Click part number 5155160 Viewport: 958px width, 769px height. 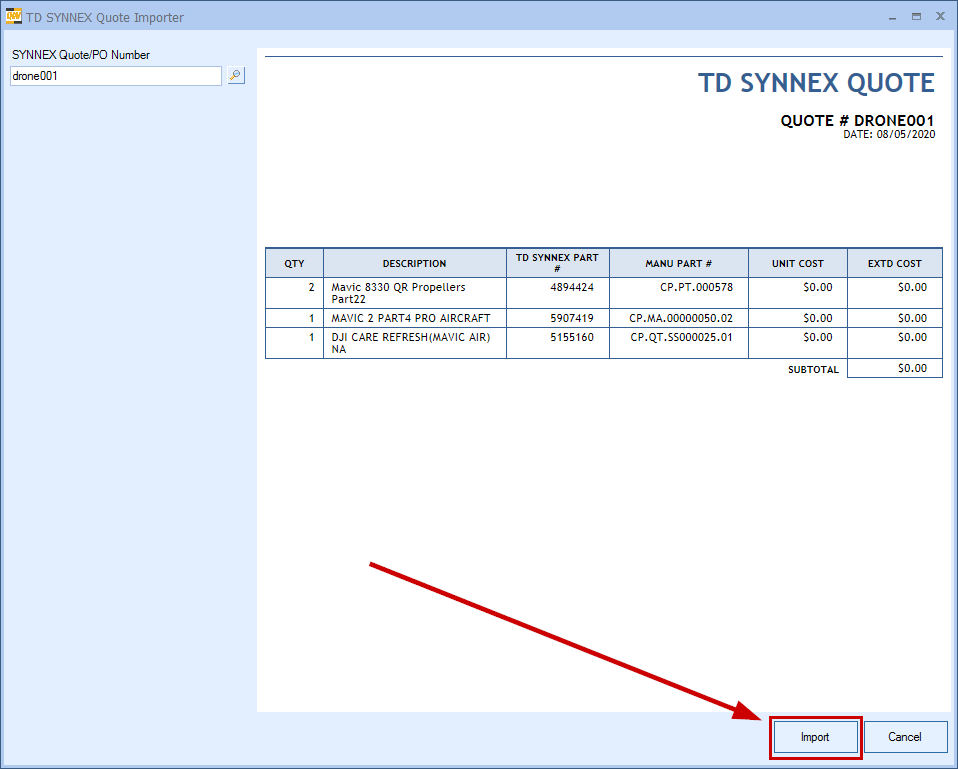point(572,337)
